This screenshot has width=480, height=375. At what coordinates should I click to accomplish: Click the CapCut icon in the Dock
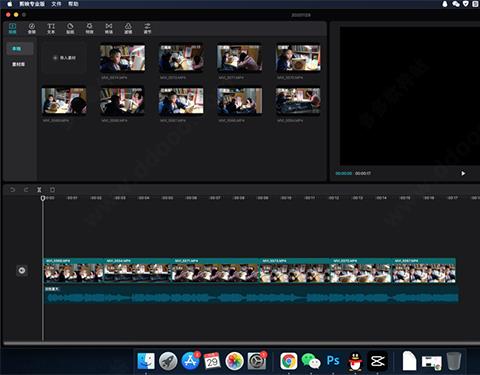[x=377, y=361]
